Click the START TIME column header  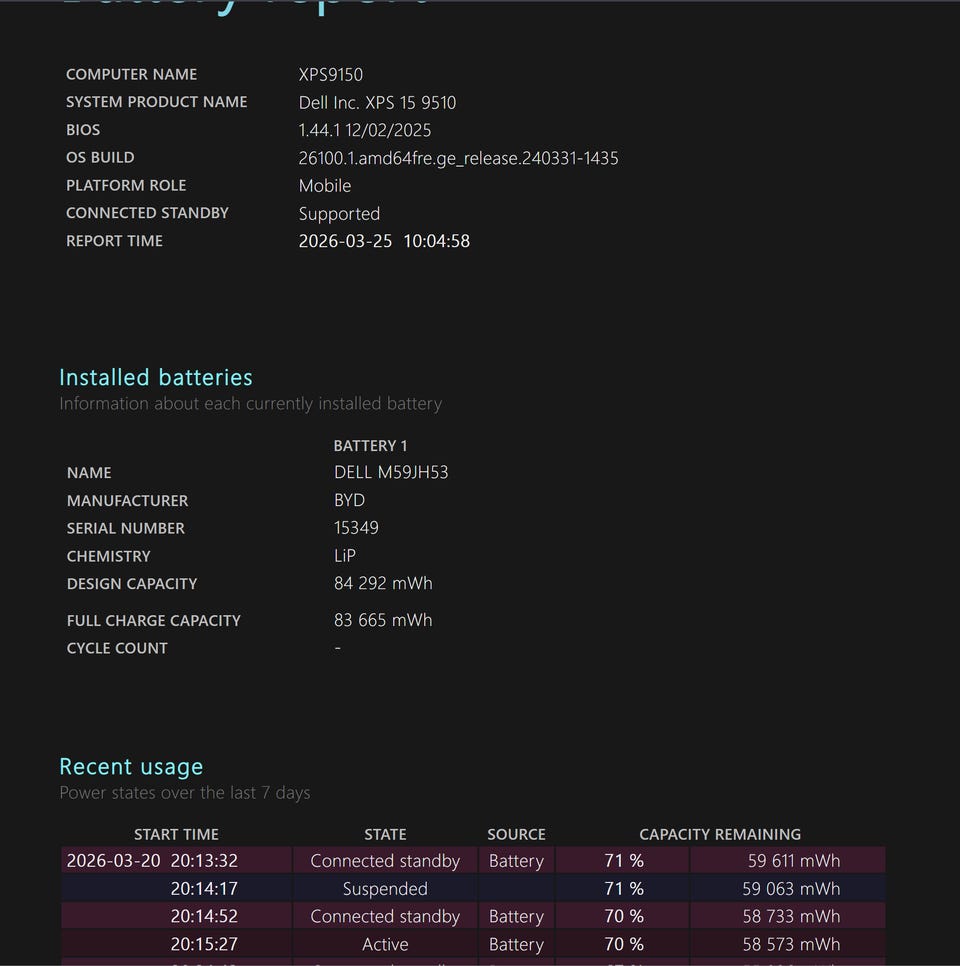176,834
